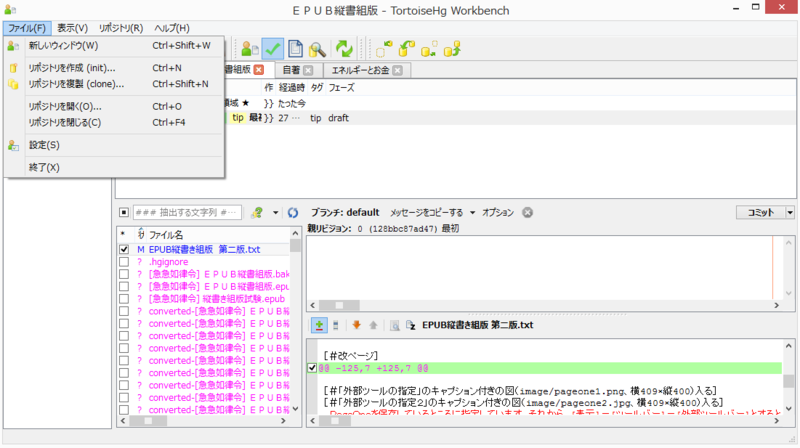Click the green plus diff view icon
Viewport: 800px width, 448px height.
click(319, 325)
